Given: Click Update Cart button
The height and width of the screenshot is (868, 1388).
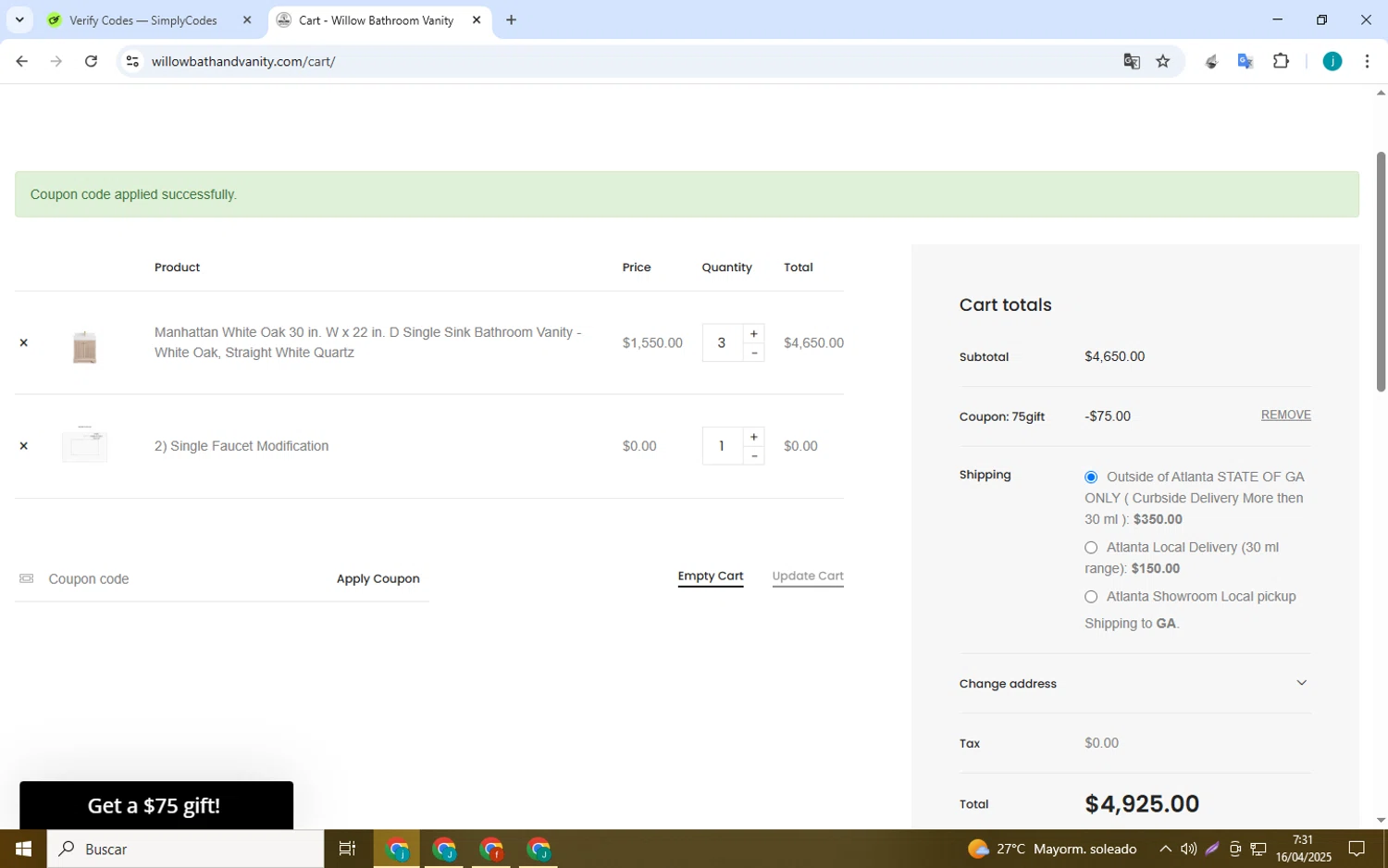Looking at the screenshot, I should pyautogui.click(x=808, y=577).
